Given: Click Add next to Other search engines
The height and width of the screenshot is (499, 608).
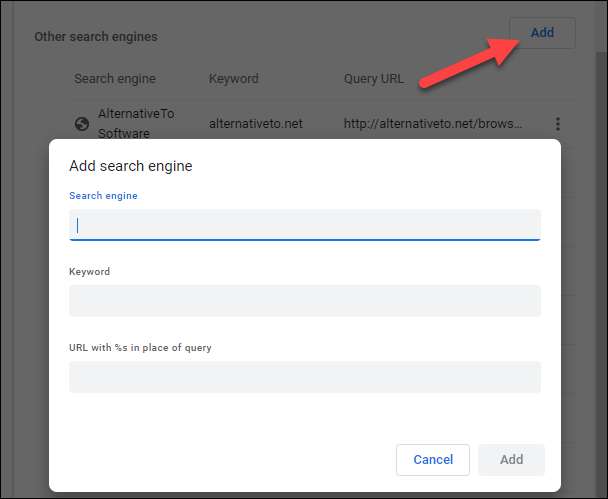Looking at the screenshot, I should click(x=542, y=33).
